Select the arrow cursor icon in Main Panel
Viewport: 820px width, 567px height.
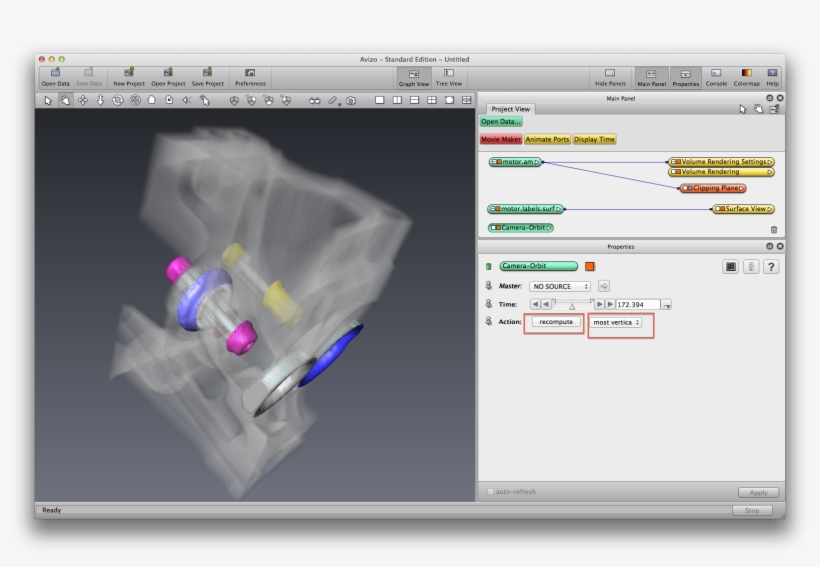click(x=743, y=109)
